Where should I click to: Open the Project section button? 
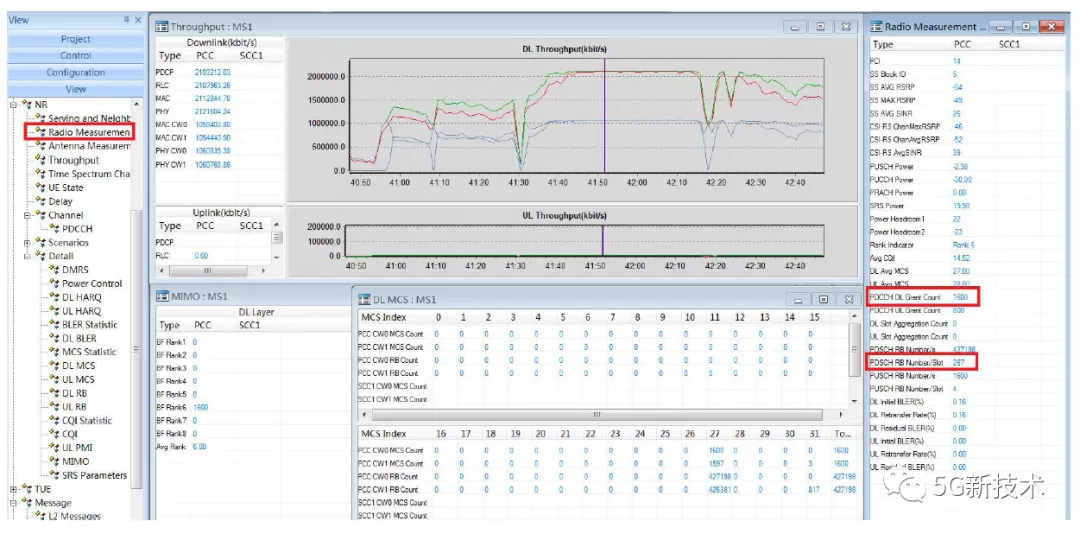[75, 39]
